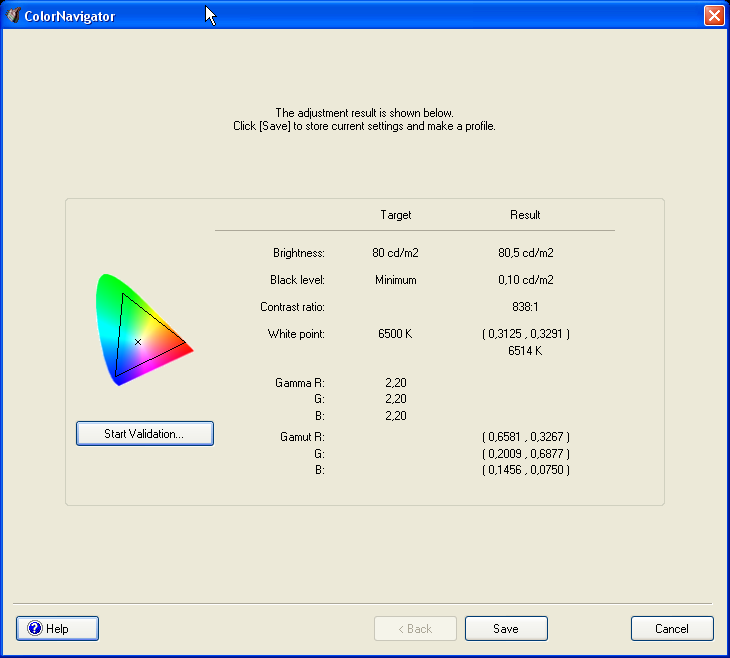Click the Gamut G coordinates result
Screen dimensions: 730x658
(x=525, y=454)
